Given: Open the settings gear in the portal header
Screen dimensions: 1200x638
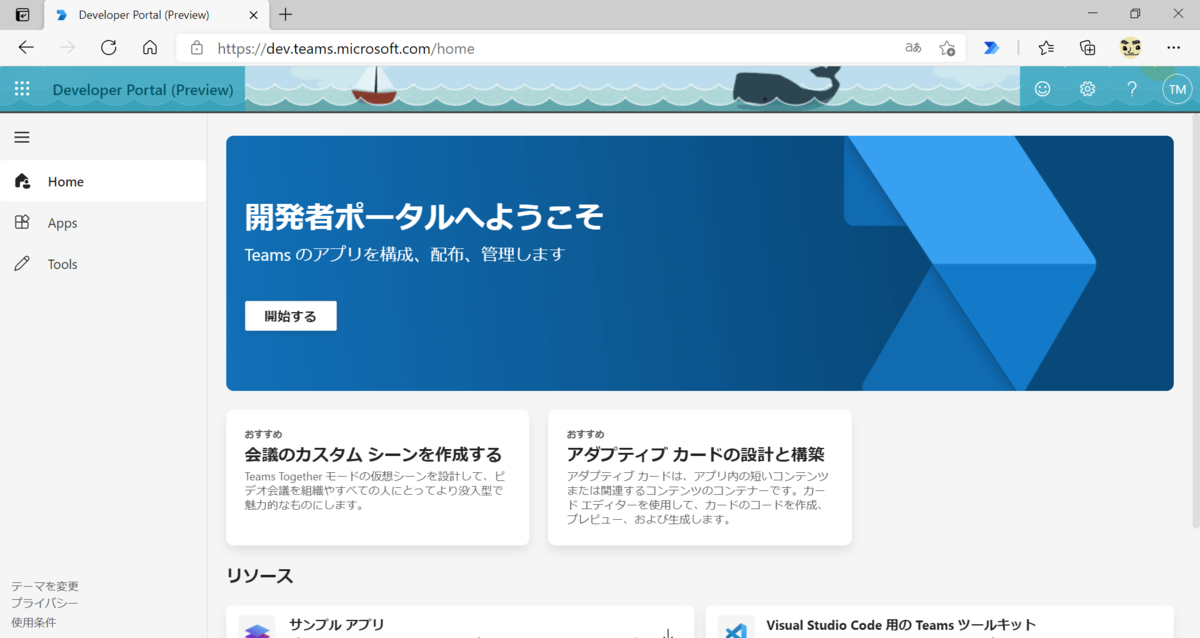Looking at the screenshot, I should [x=1087, y=89].
